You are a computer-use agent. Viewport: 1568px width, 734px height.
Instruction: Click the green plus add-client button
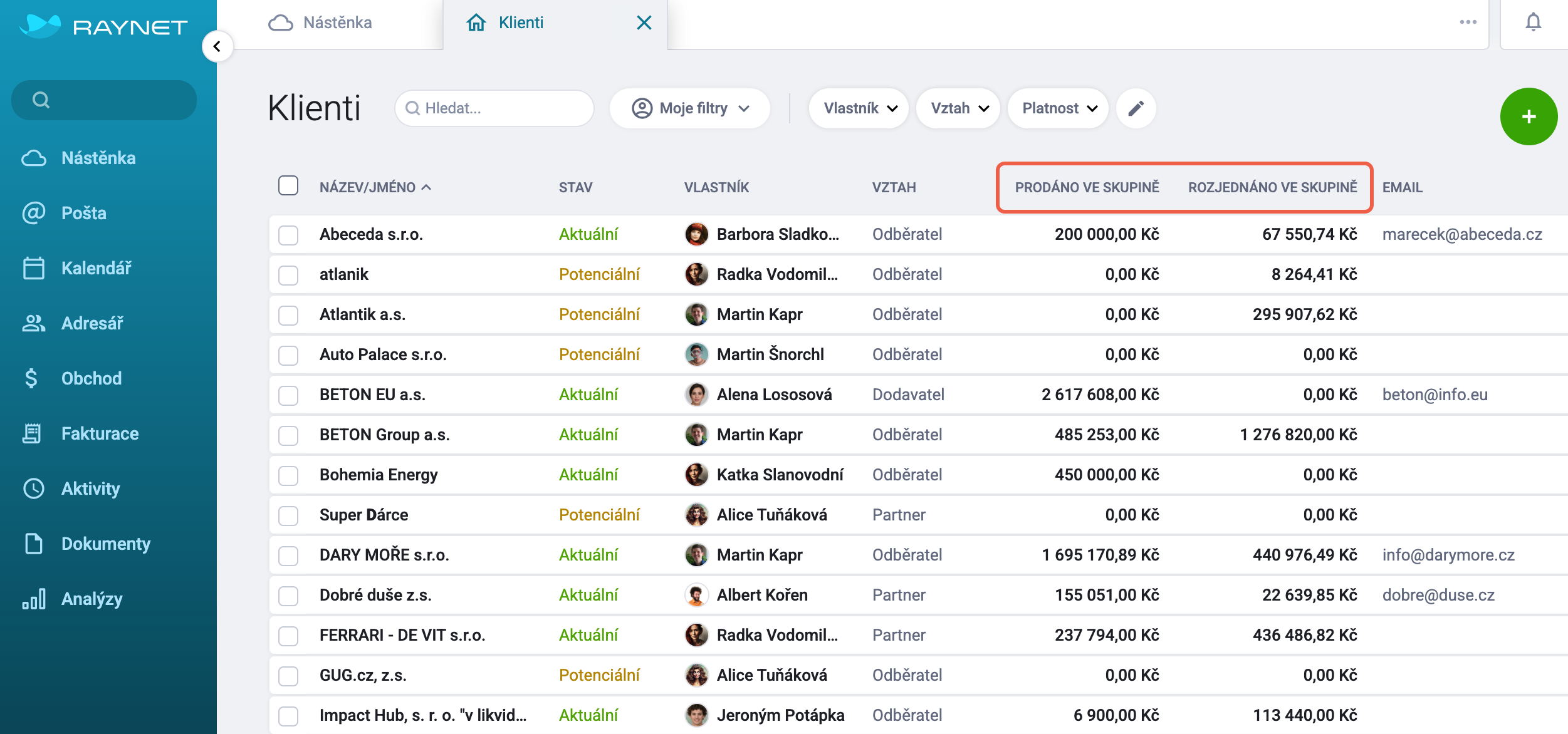point(1529,116)
